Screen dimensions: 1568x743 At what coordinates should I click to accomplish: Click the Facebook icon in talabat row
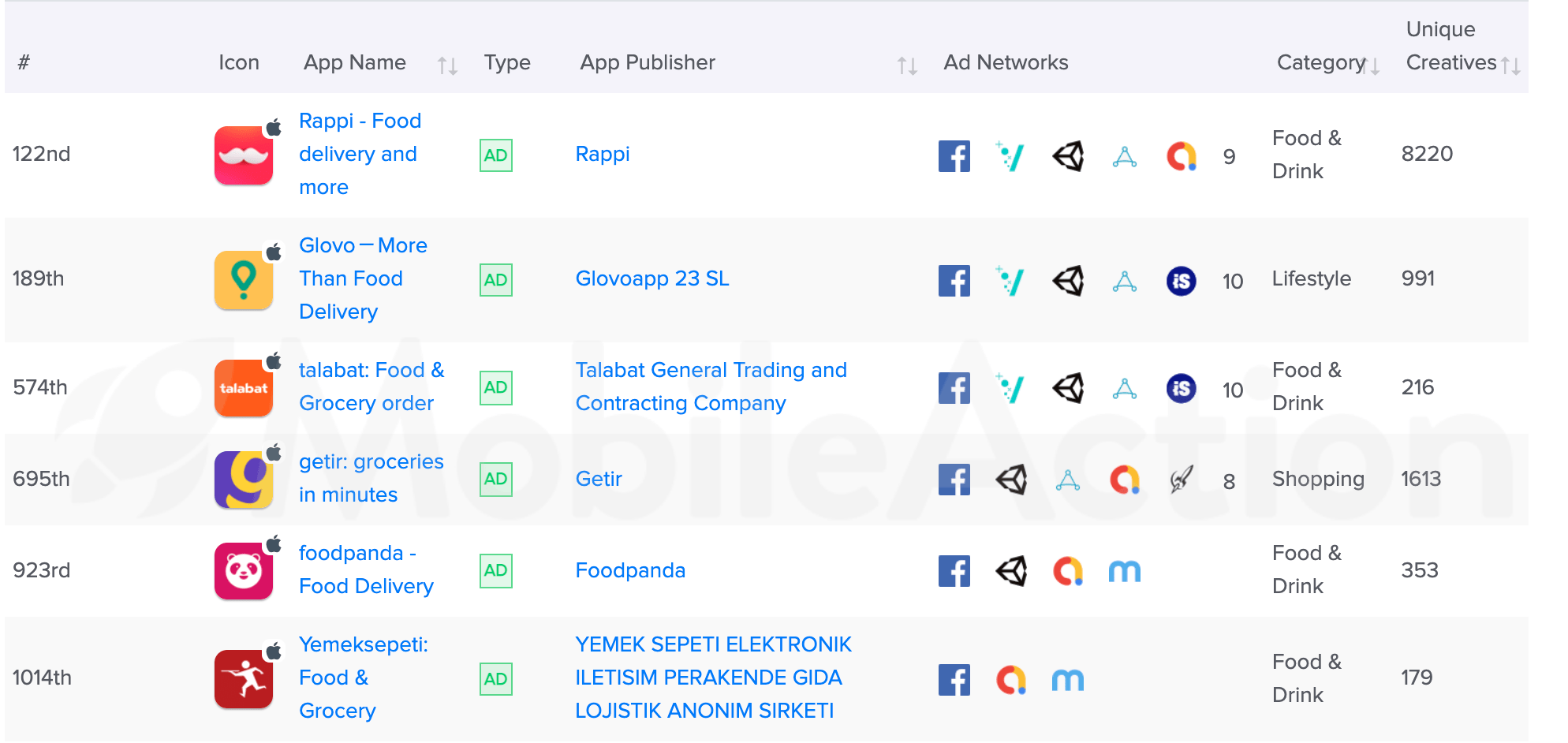(954, 387)
